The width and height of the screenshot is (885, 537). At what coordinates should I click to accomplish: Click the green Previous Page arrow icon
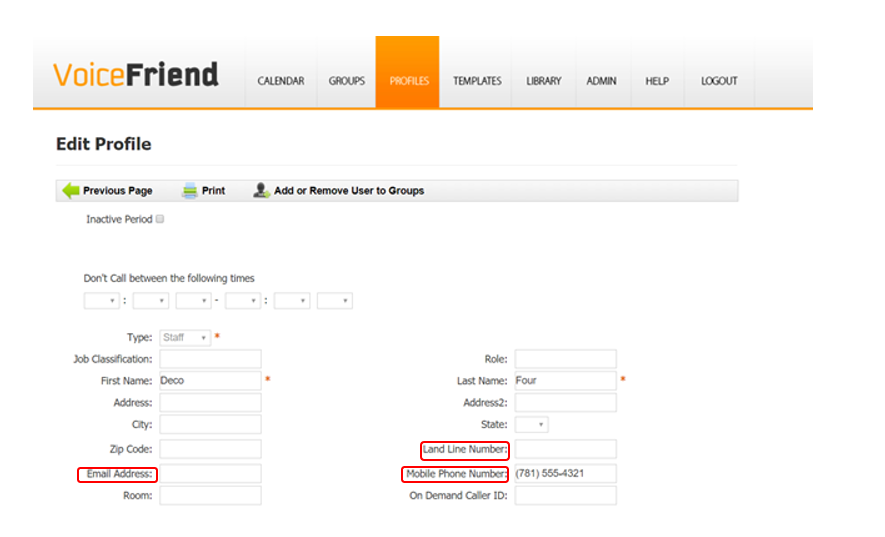pos(71,191)
